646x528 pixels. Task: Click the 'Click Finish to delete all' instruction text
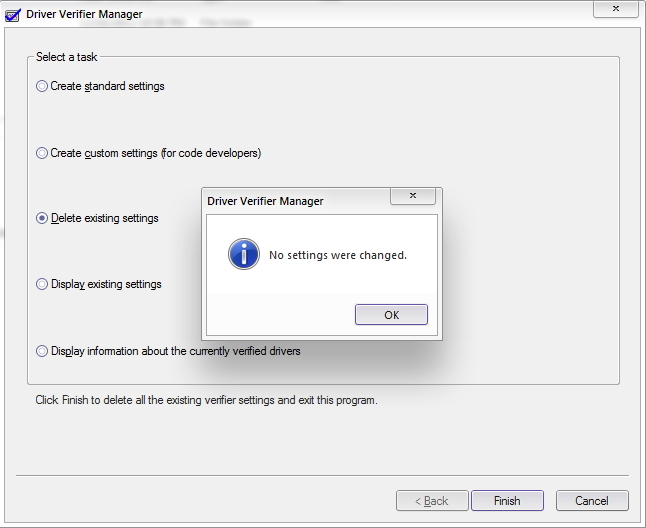[206, 400]
